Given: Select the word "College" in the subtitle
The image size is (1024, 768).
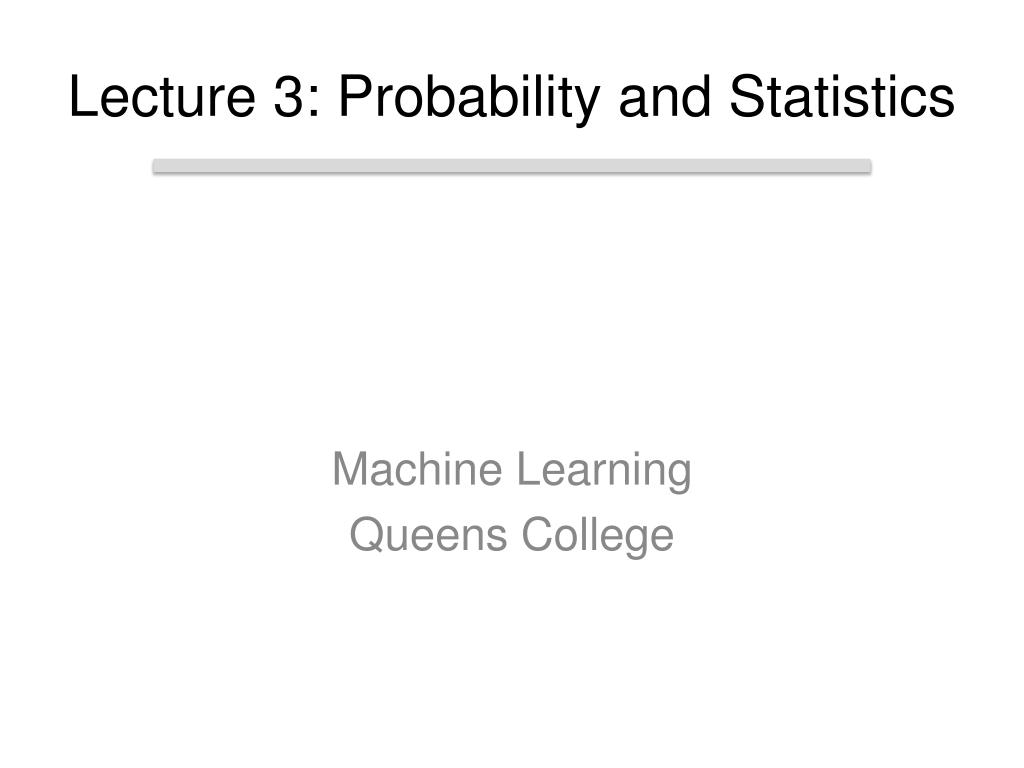Looking at the screenshot, I should pyautogui.click(x=598, y=536).
